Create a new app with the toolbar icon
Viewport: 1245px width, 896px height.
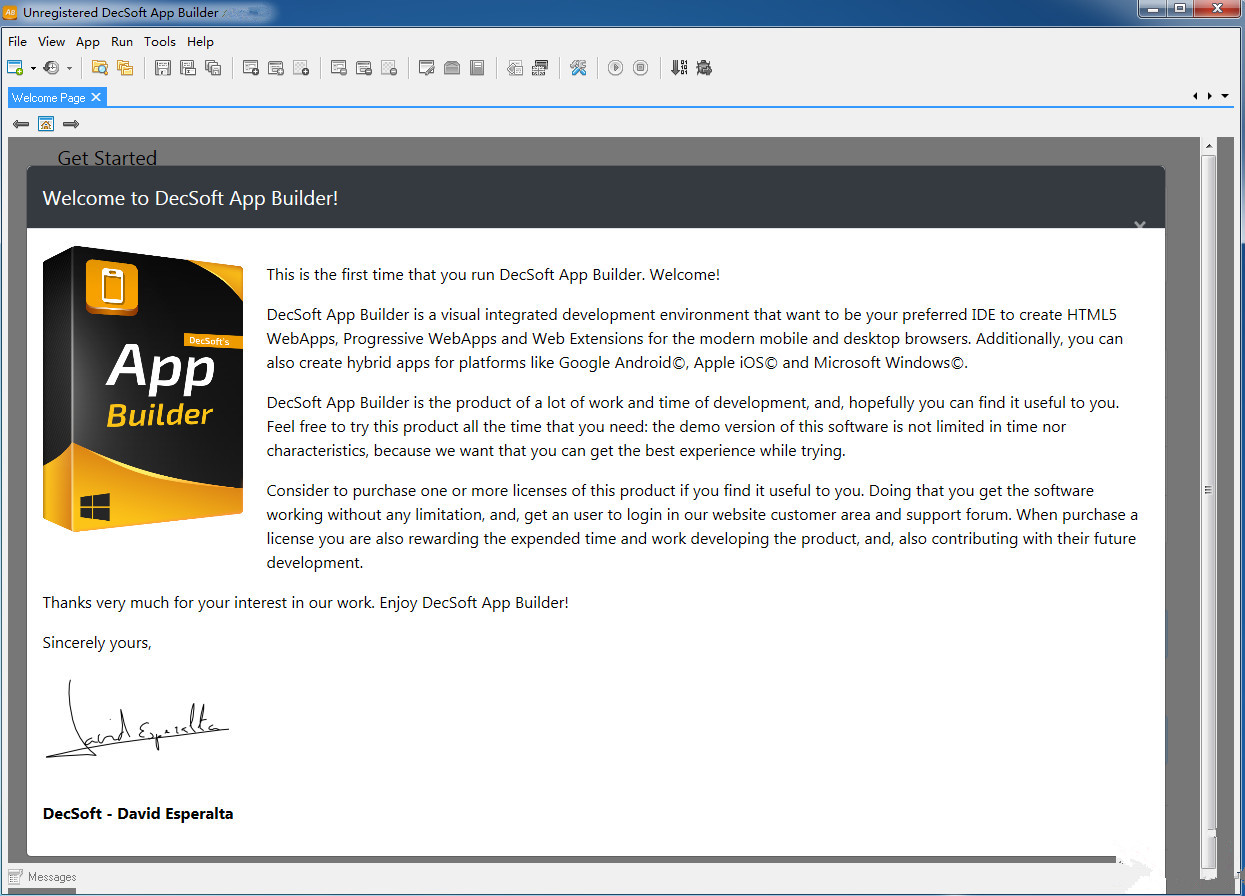coord(15,67)
